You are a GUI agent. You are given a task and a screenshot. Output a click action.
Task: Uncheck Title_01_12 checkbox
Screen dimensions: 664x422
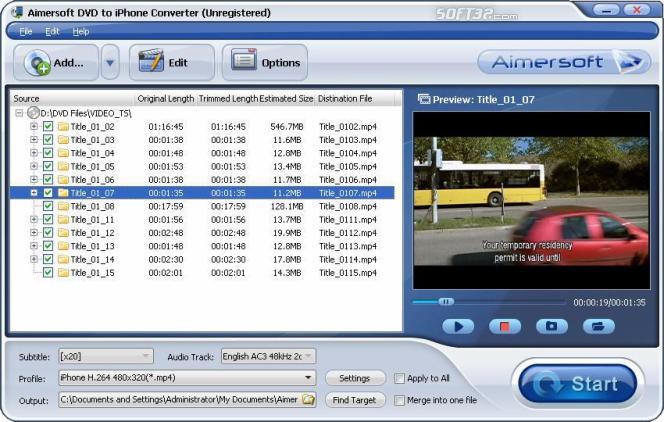pyautogui.click(x=48, y=233)
